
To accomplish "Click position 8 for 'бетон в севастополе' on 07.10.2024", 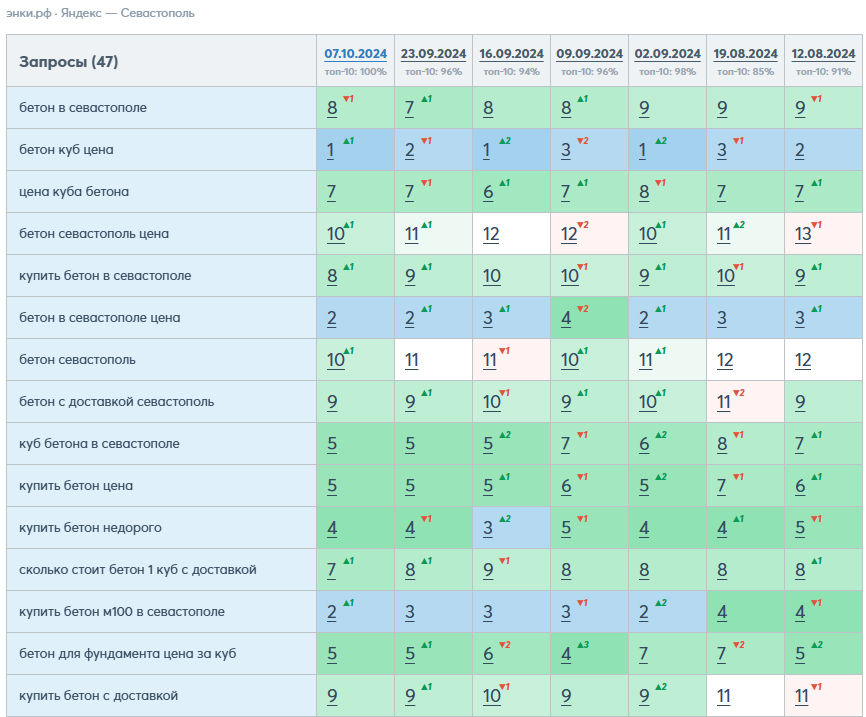I will 332,108.
